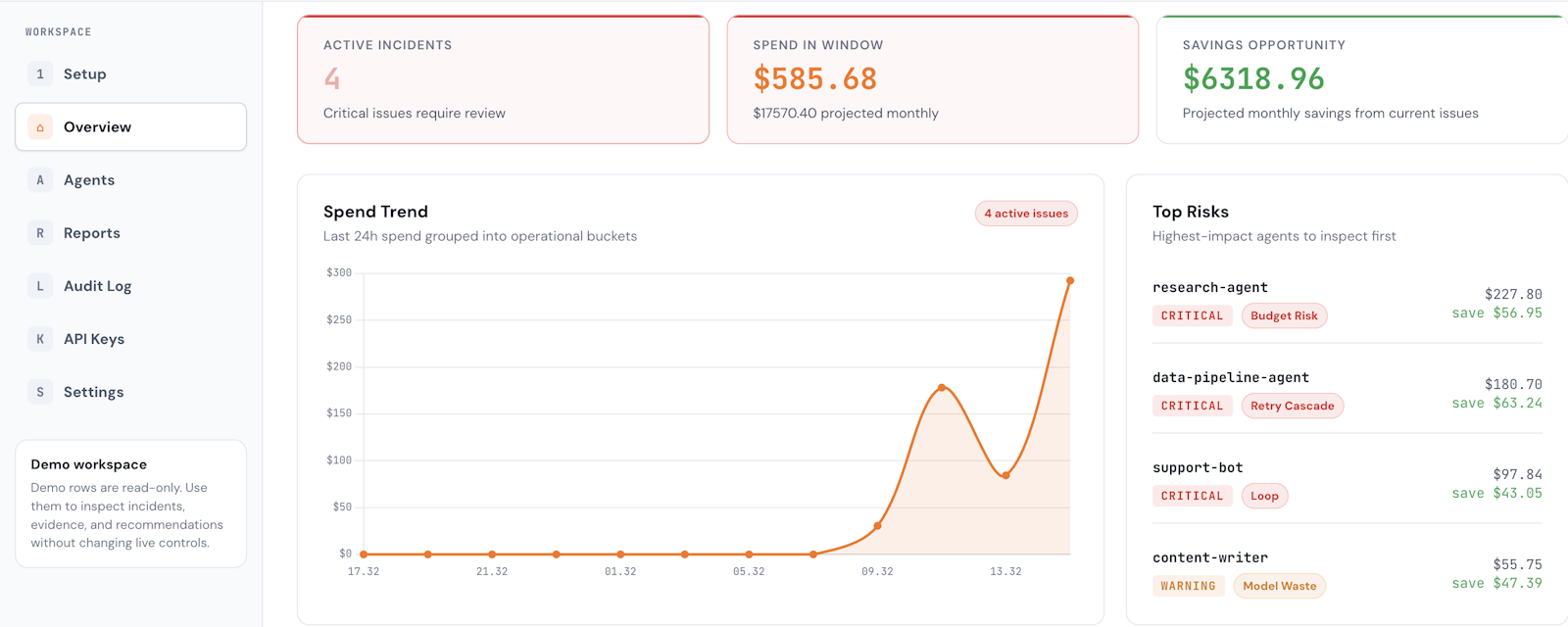Click the Audit Log 'L' icon
The height and width of the screenshot is (627, 1568).
[40, 286]
